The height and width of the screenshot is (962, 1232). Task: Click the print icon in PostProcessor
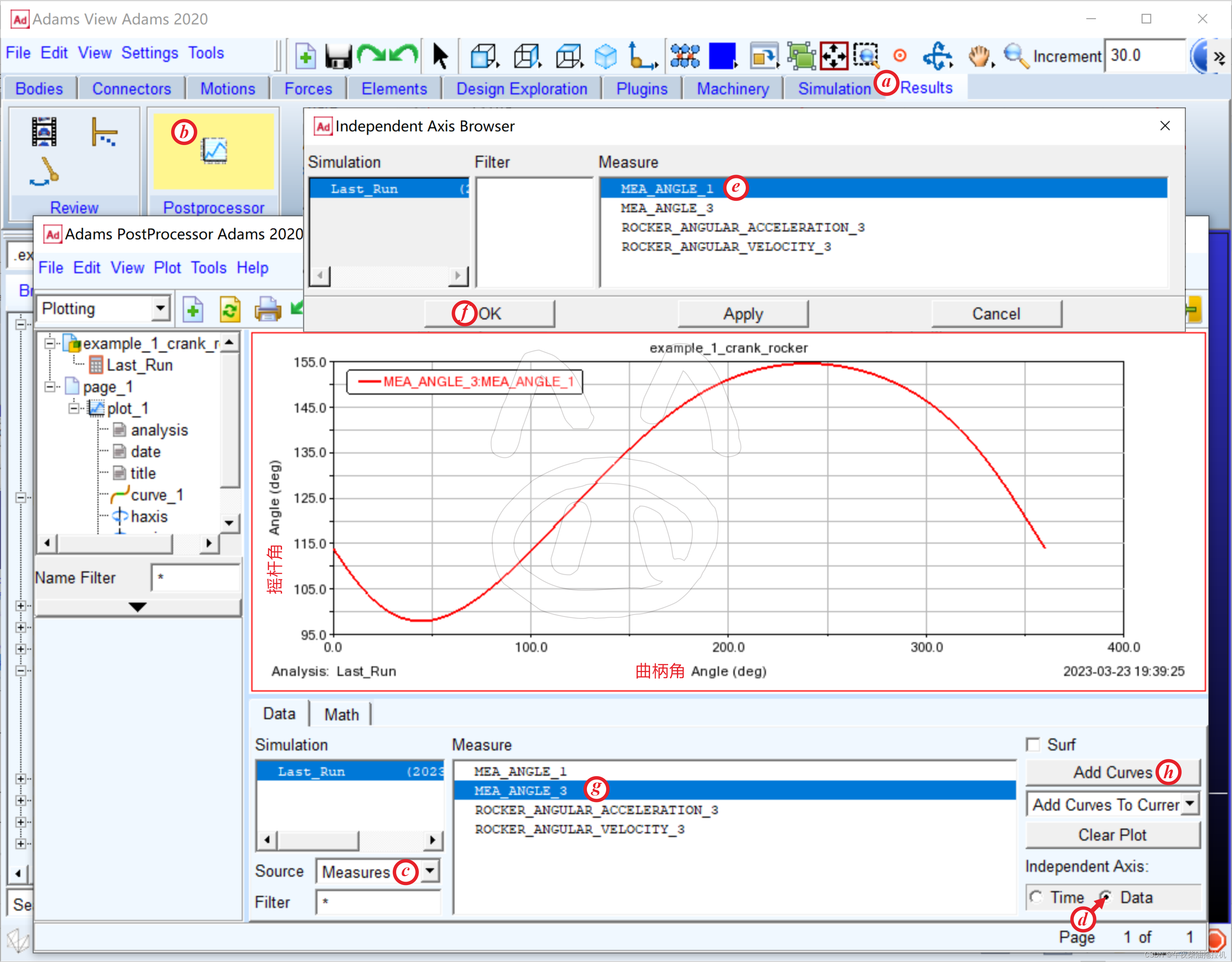(x=267, y=309)
